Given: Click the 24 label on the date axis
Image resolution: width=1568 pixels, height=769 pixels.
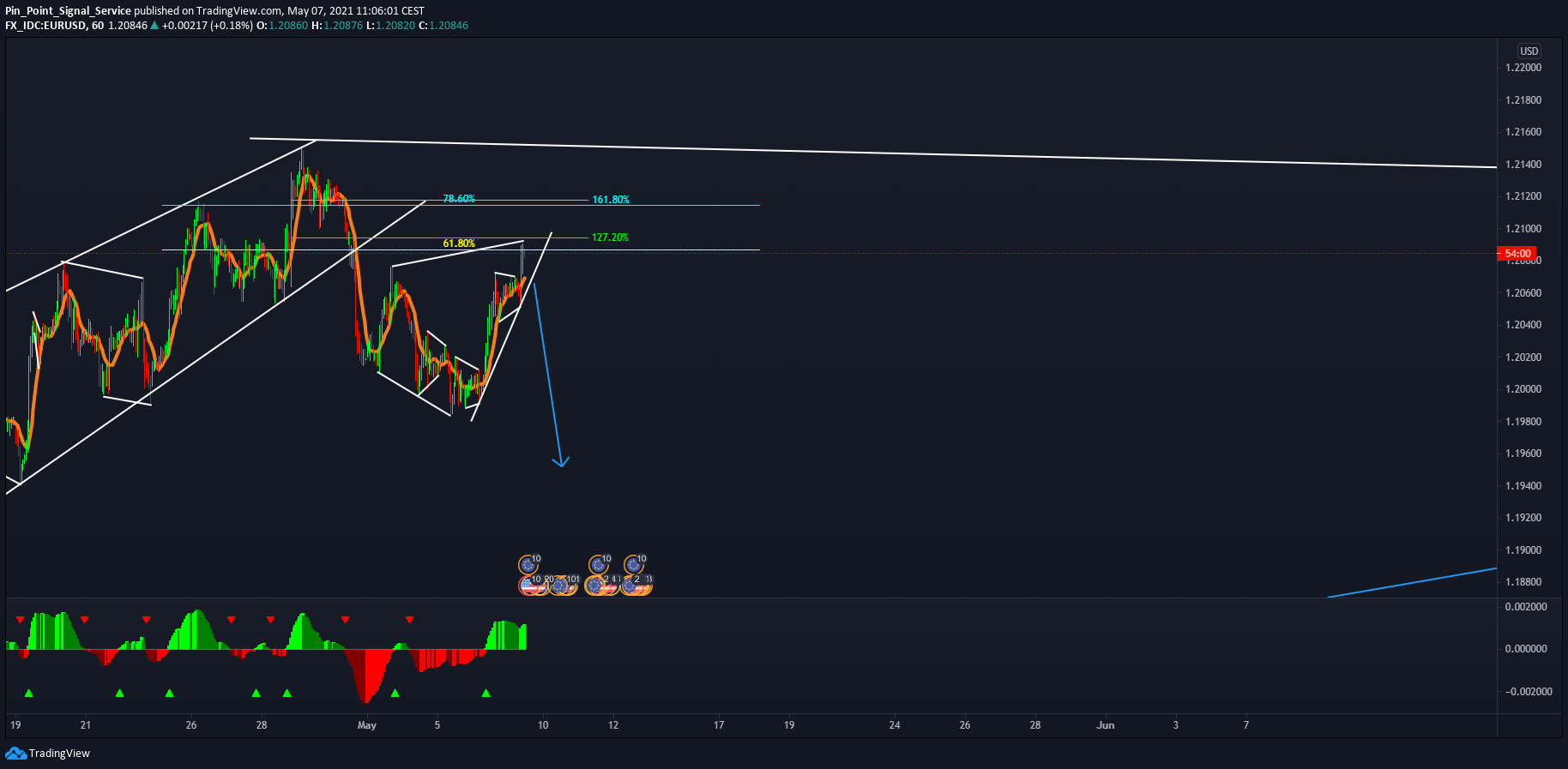Looking at the screenshot, I should point(895,725).
